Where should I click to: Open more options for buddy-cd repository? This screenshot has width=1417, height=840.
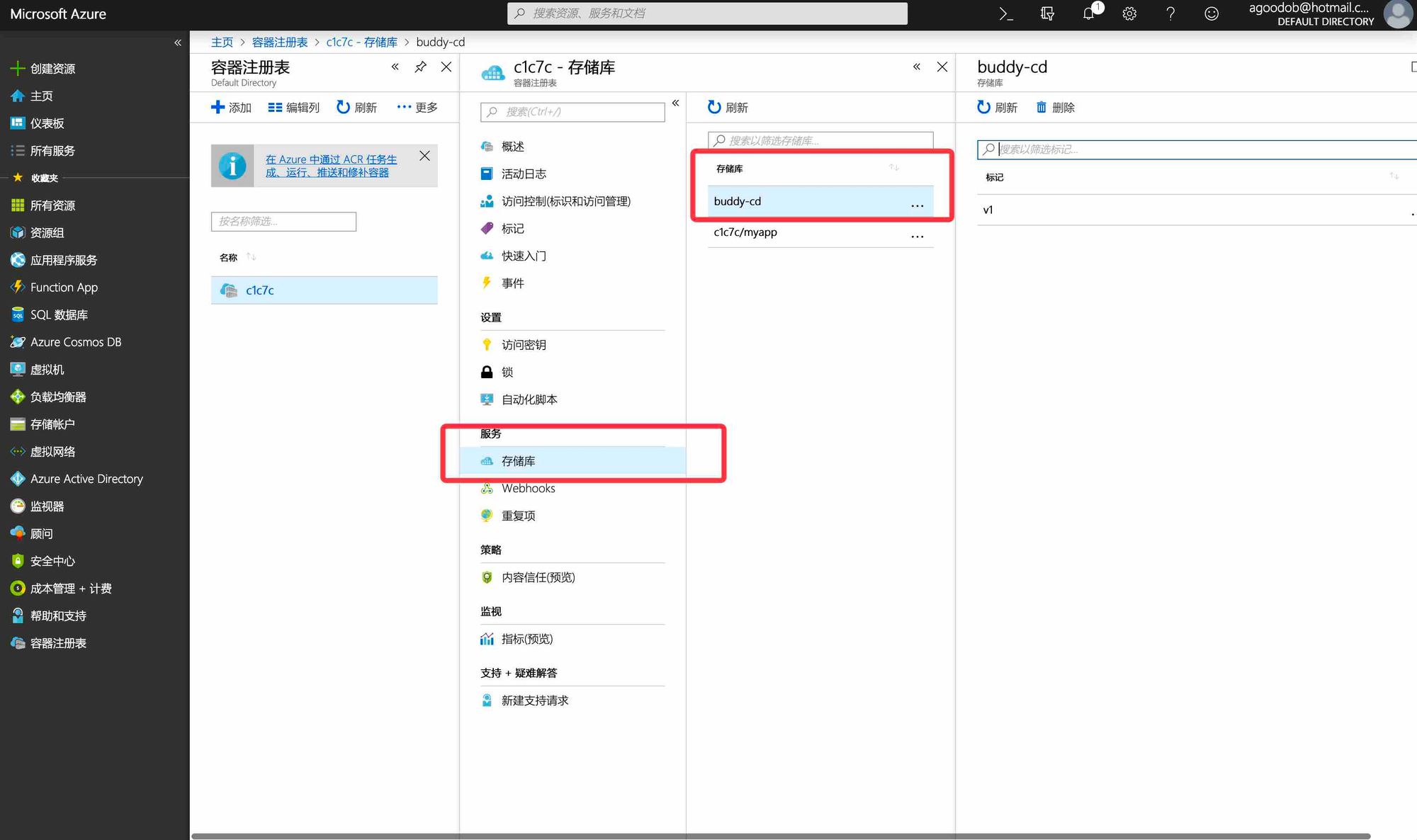pyautogui.click(x=917, y=204)
